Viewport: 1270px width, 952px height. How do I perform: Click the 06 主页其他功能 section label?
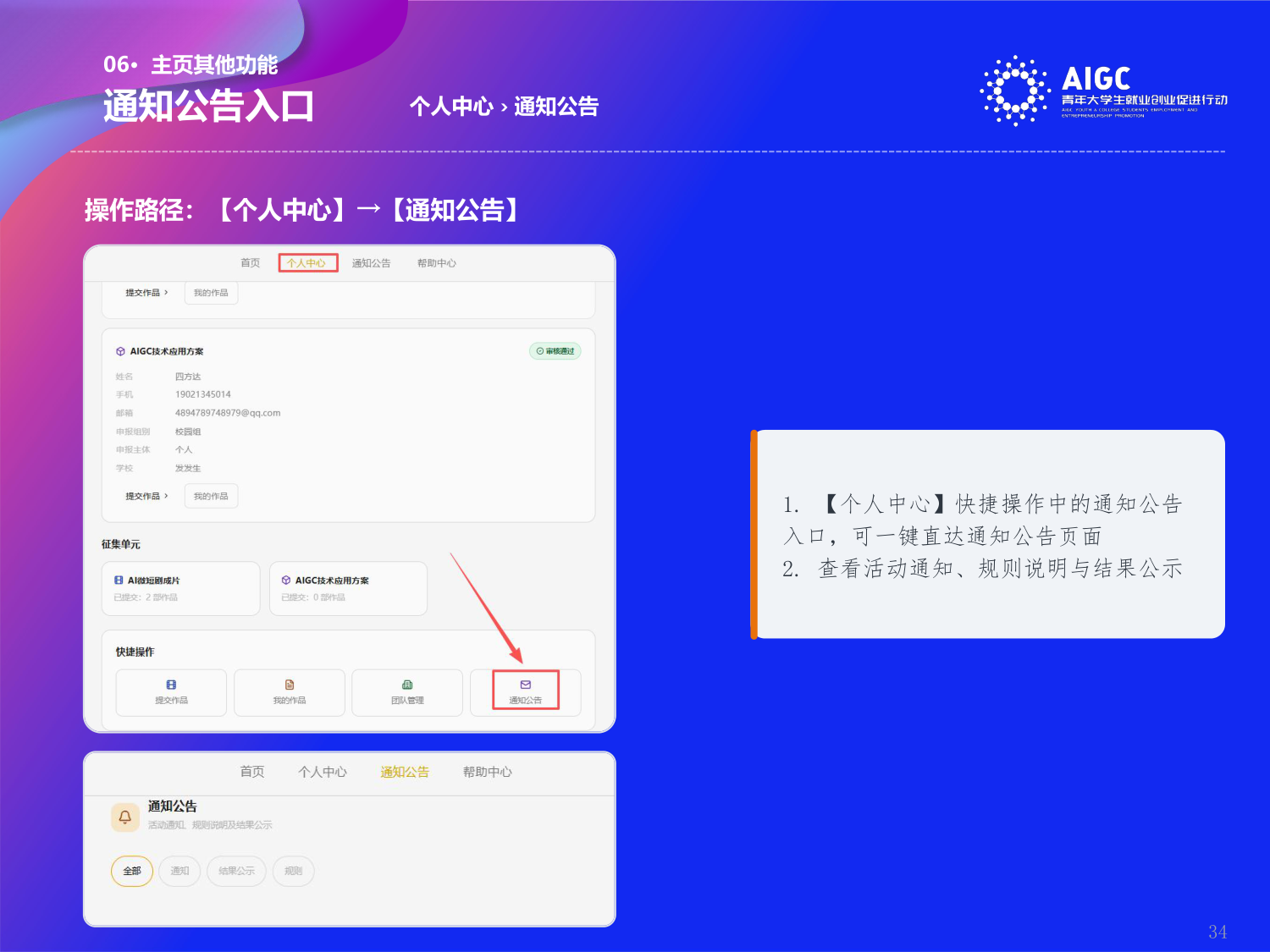coord(190,65)
